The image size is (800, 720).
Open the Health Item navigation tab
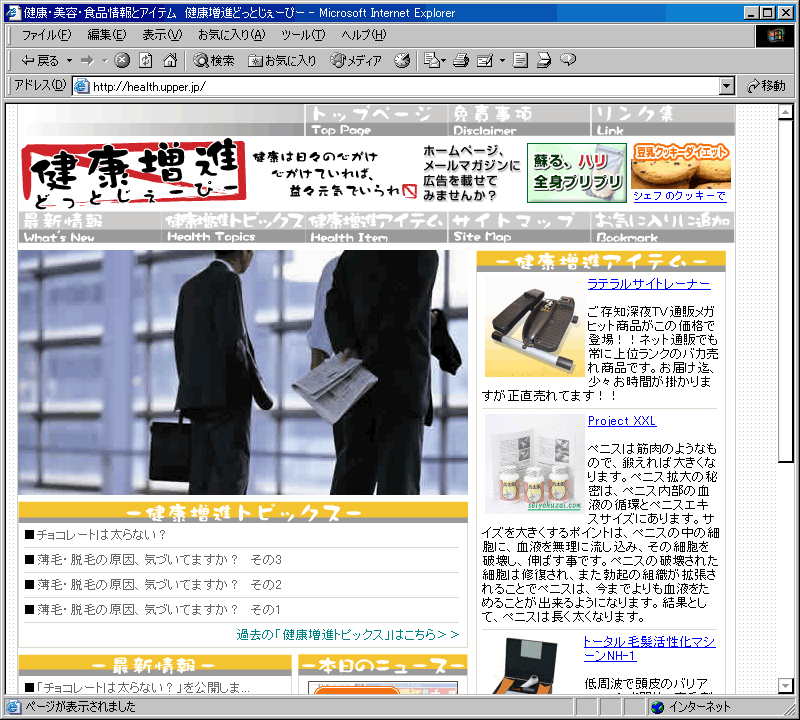[377, 228]
